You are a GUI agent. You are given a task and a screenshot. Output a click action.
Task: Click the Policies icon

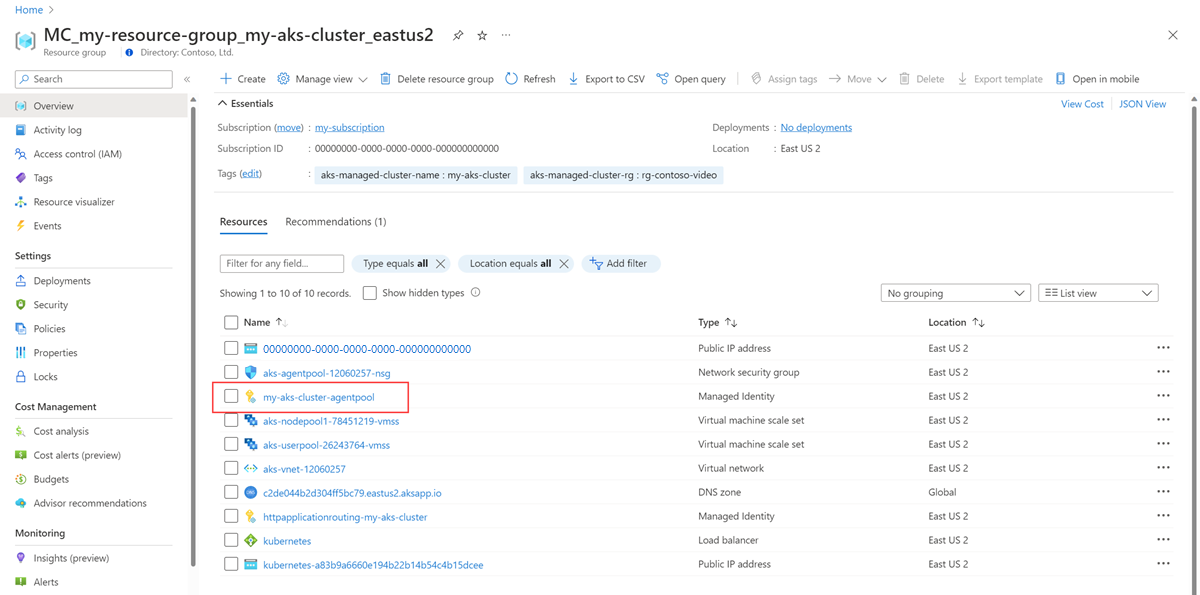pyautogui.click(x=21, y=329)
